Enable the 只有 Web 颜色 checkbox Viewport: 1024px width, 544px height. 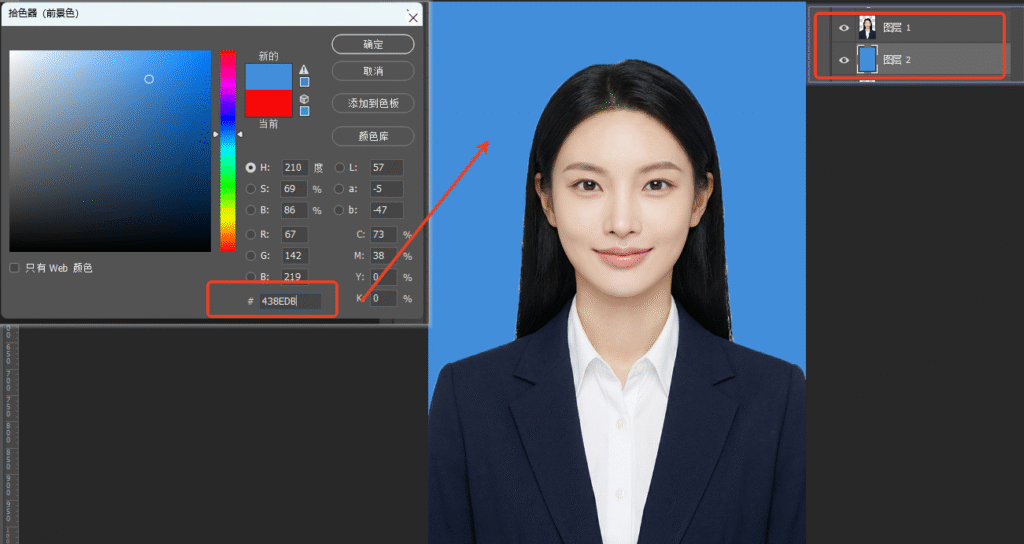pos(14,268)
